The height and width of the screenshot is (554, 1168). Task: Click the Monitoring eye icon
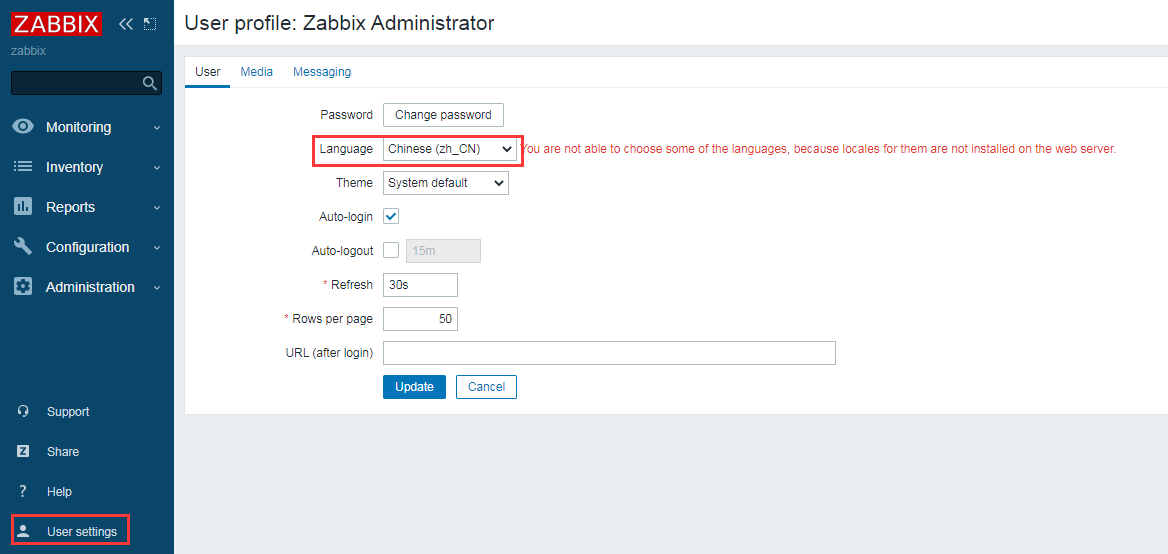tap(23, 127)
